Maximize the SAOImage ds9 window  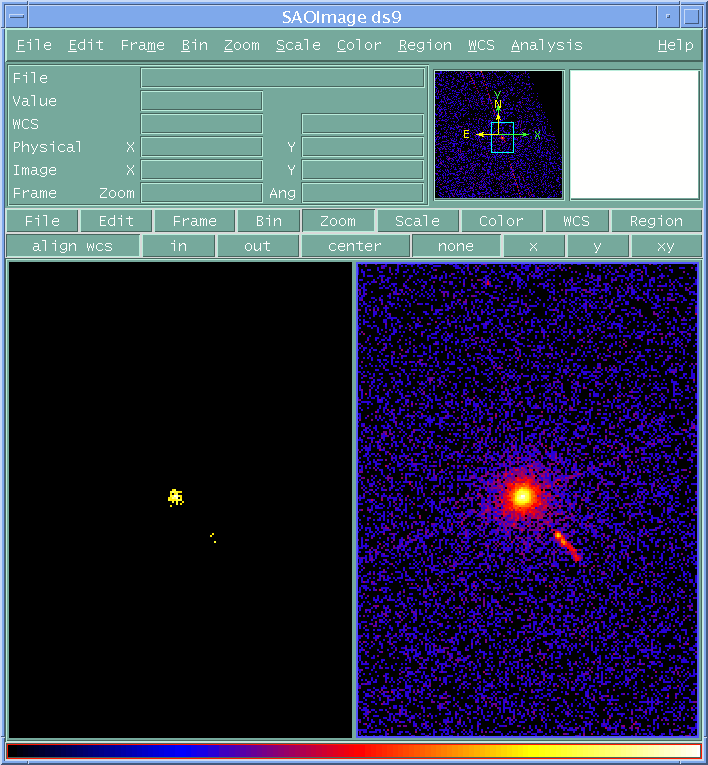pos(692,16)
